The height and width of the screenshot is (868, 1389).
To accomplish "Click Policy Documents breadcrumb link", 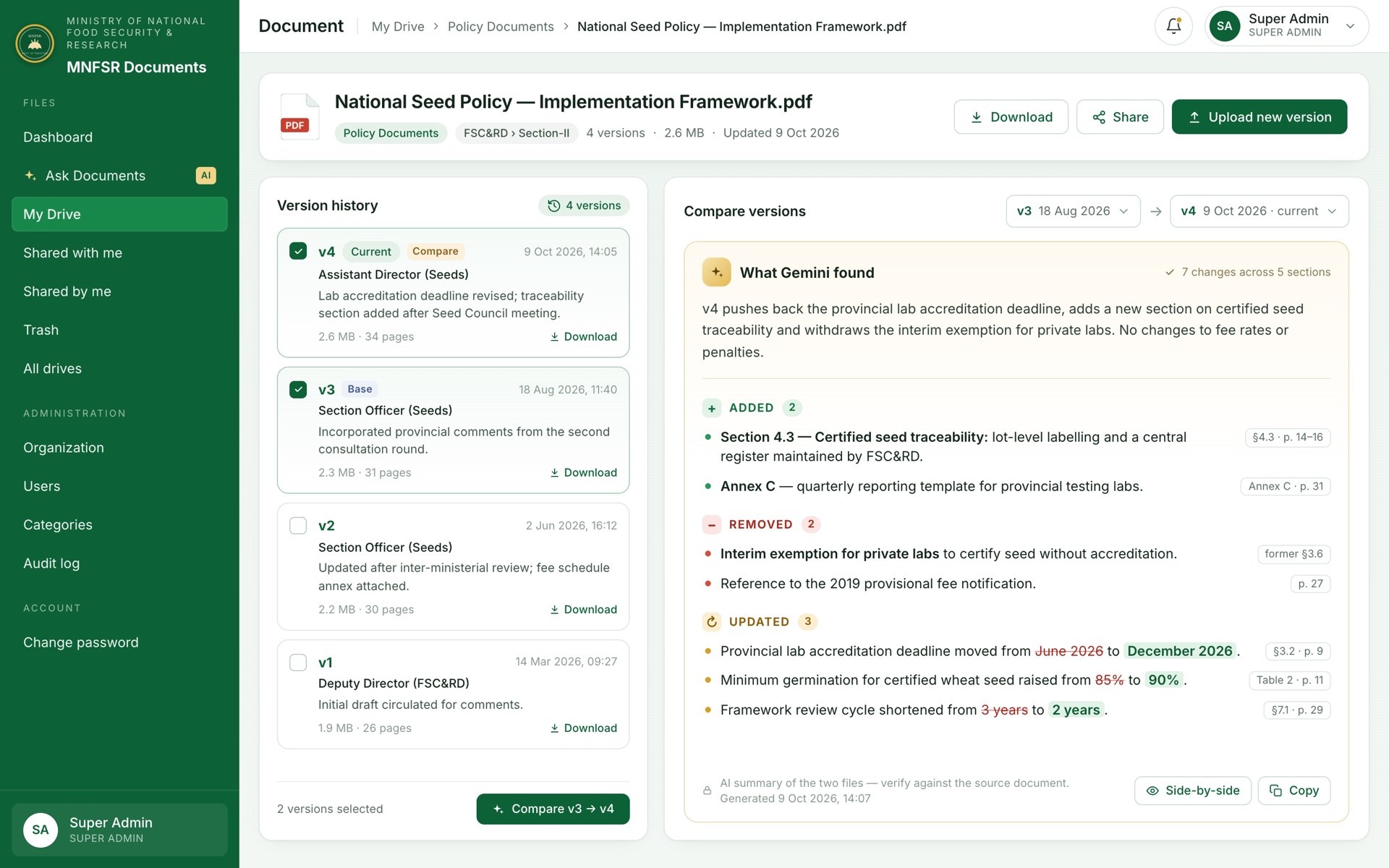I will pyautogui.click(x=501, y=27).
